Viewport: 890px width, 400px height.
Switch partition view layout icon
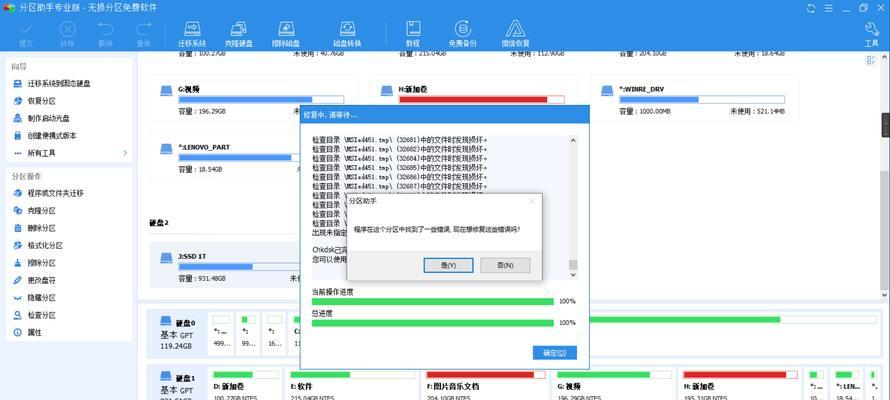tap(871, 60)
